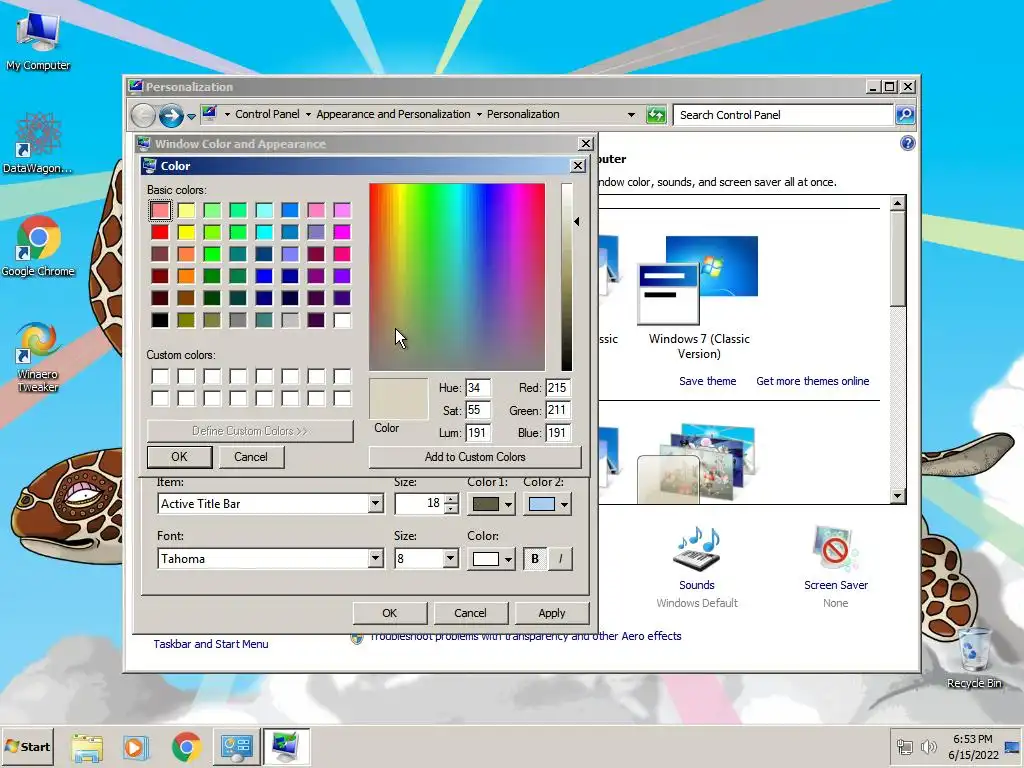Select Windows 7 (Classic Version) theme
The image size is (1024, 768).
(699, 298)
